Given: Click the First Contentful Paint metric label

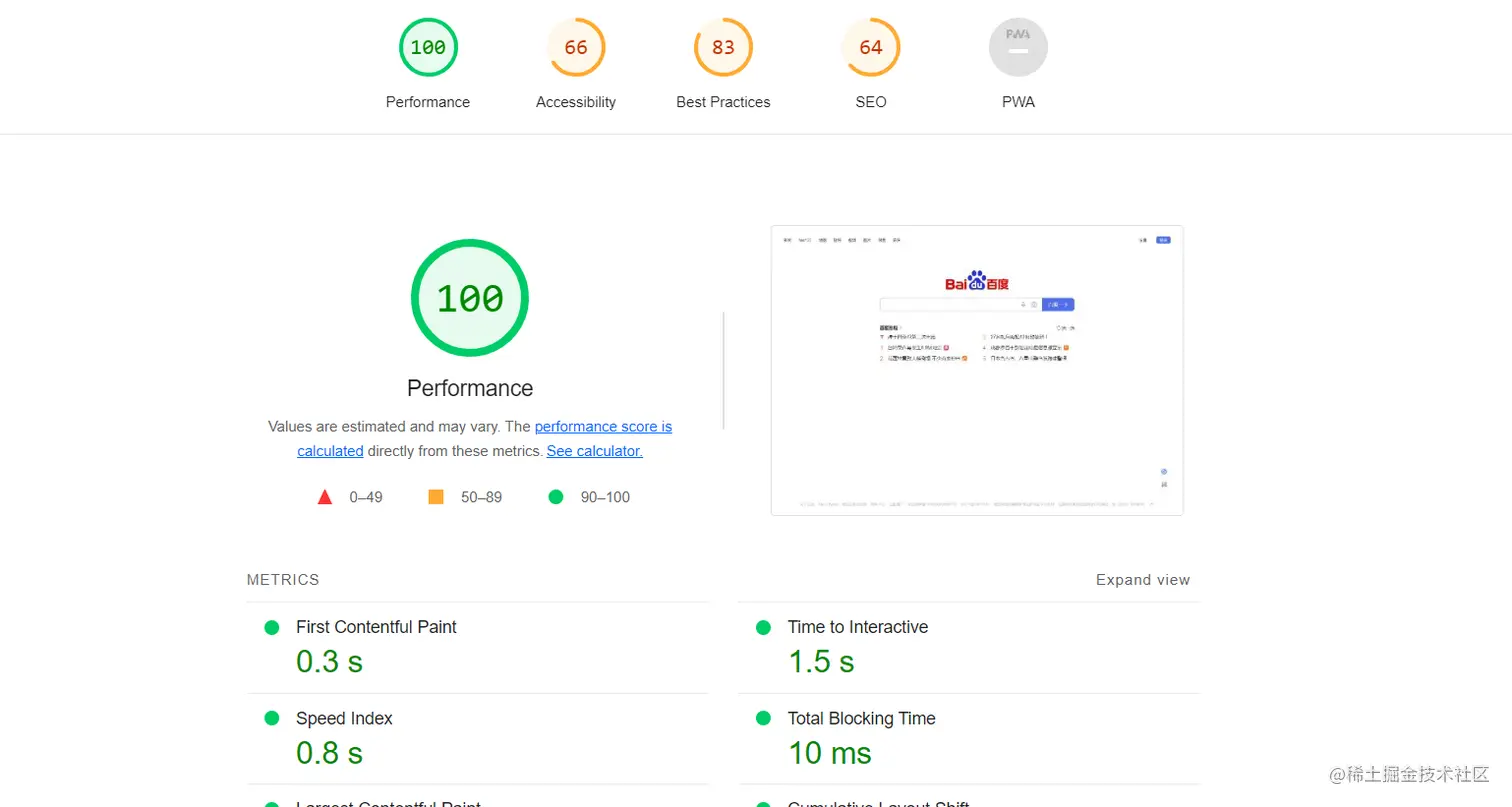Looking at the screenshot, I should point(376,627).
